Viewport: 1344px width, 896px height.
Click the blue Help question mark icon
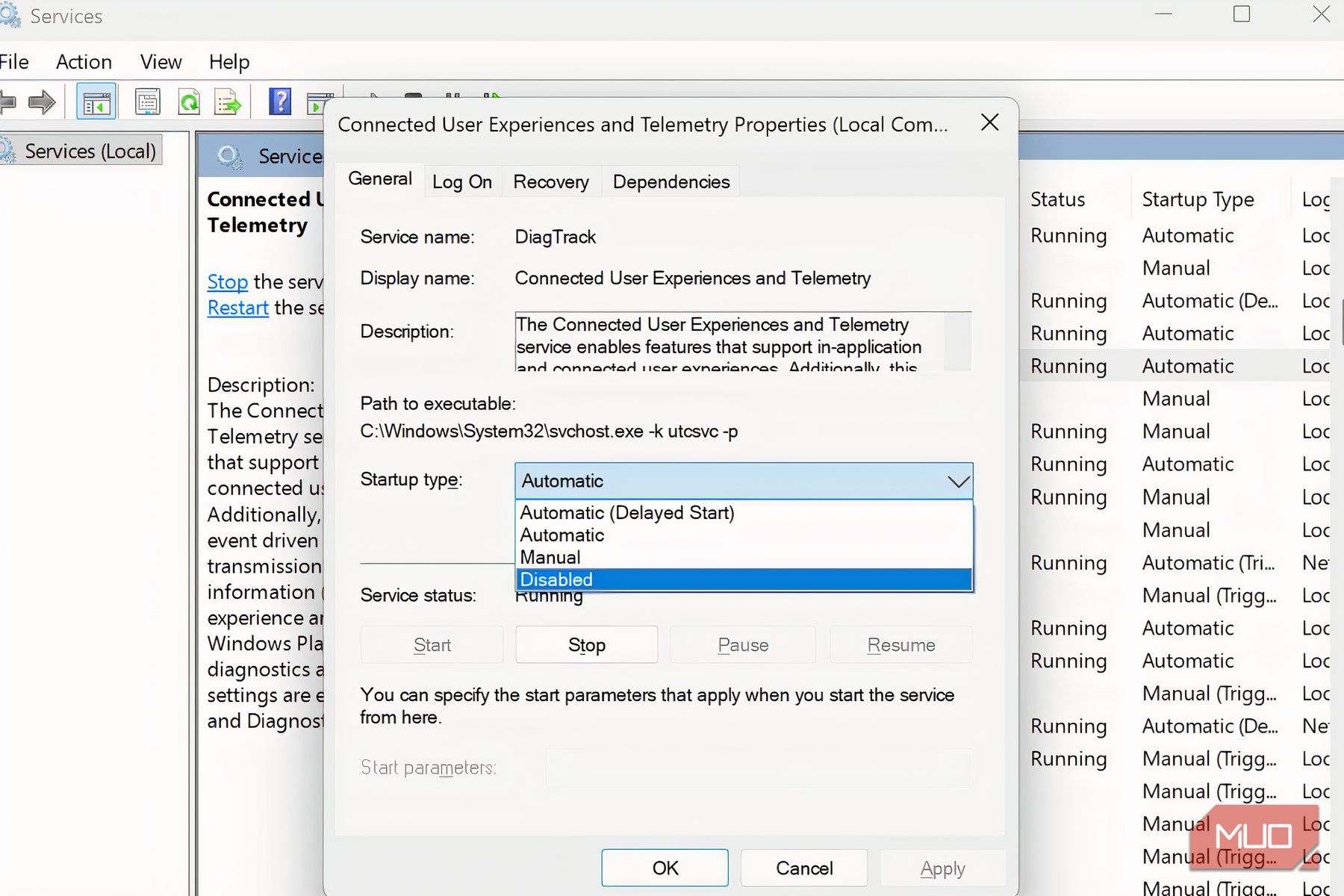pos(280,101)
